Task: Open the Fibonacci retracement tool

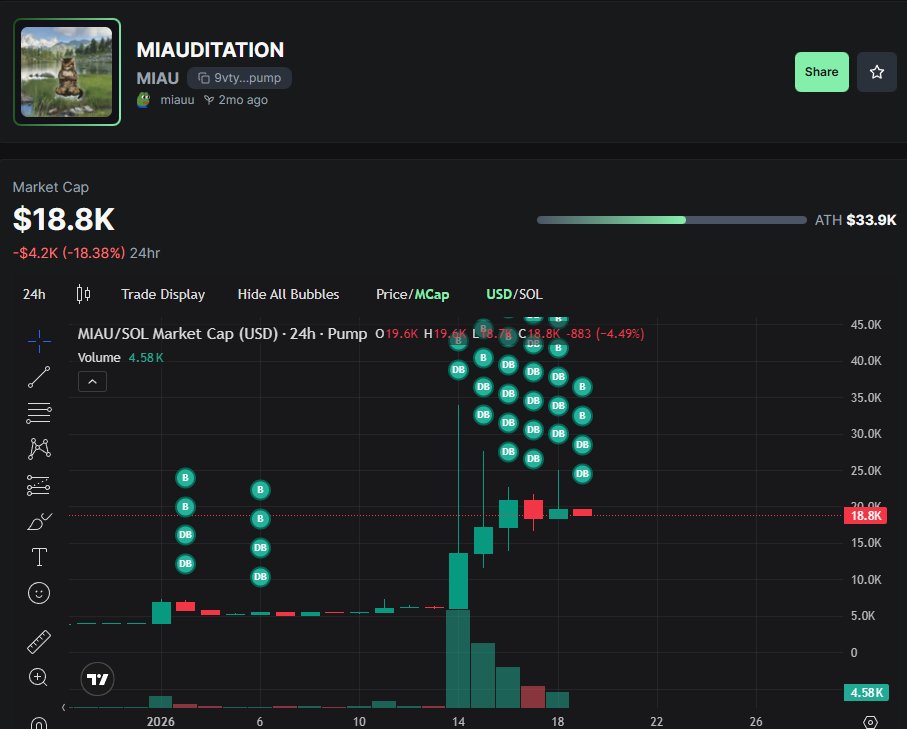Action: pyautogui.click(x=39, y=413)
